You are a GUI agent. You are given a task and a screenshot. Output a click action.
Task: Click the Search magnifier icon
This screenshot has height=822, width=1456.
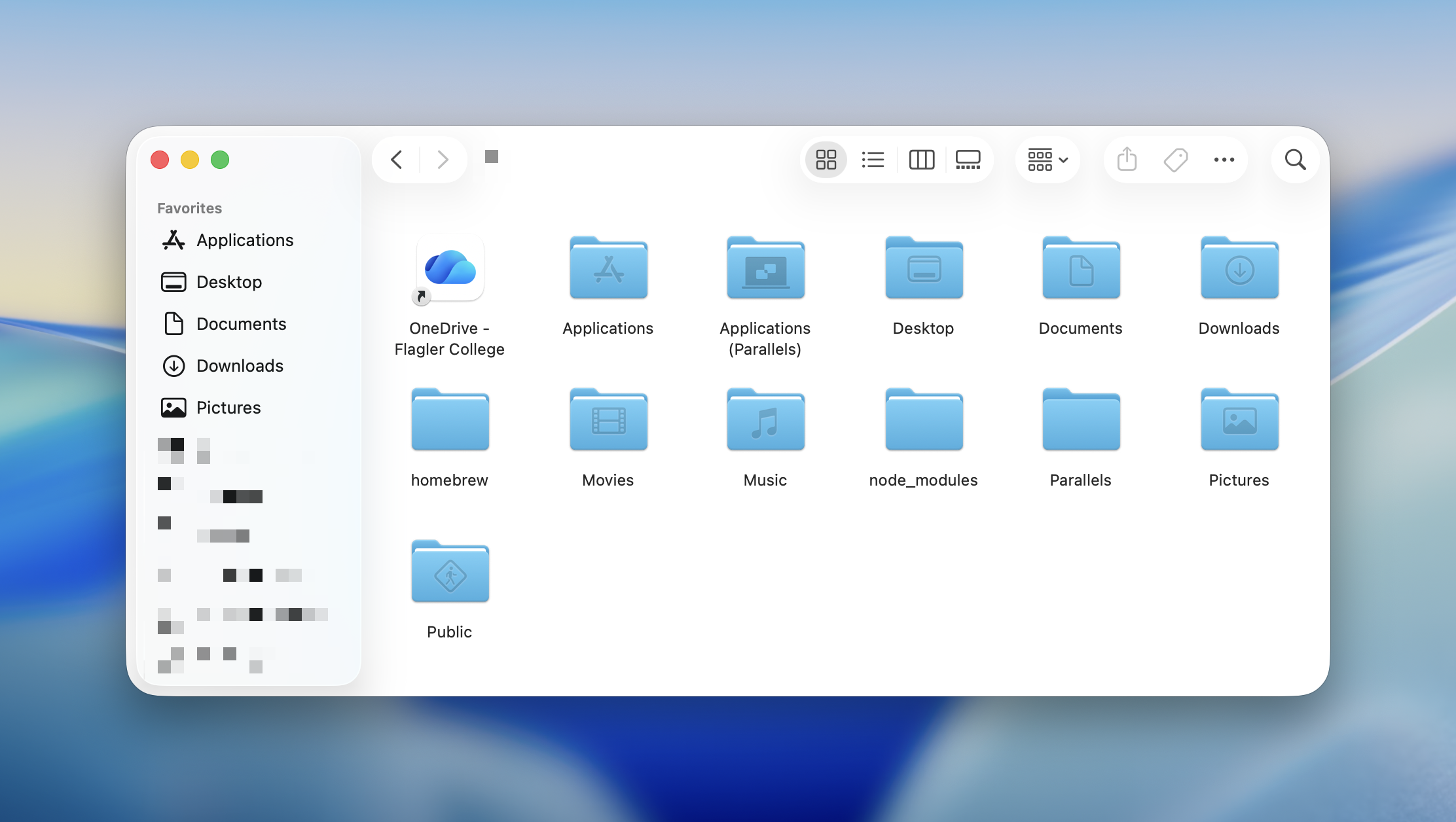pyautogui.click(x=1295, y=160)
